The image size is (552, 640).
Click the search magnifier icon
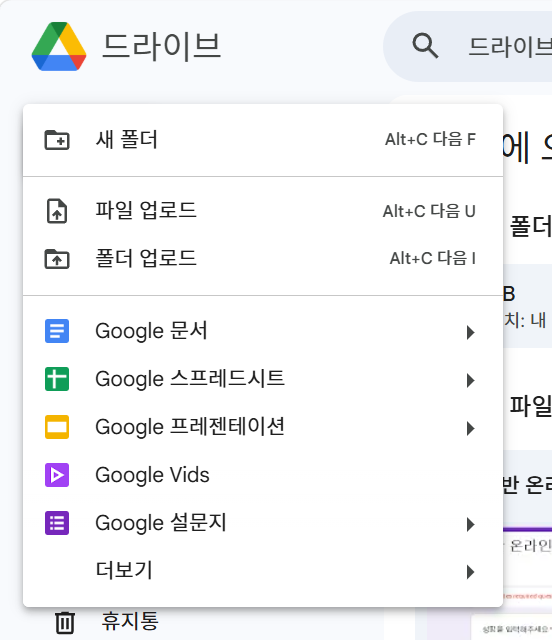point(425,46)
